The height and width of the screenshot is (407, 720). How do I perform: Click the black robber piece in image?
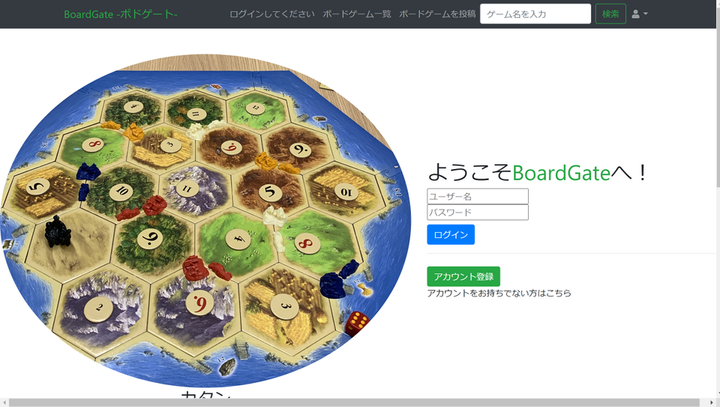[x=58, y=231]
